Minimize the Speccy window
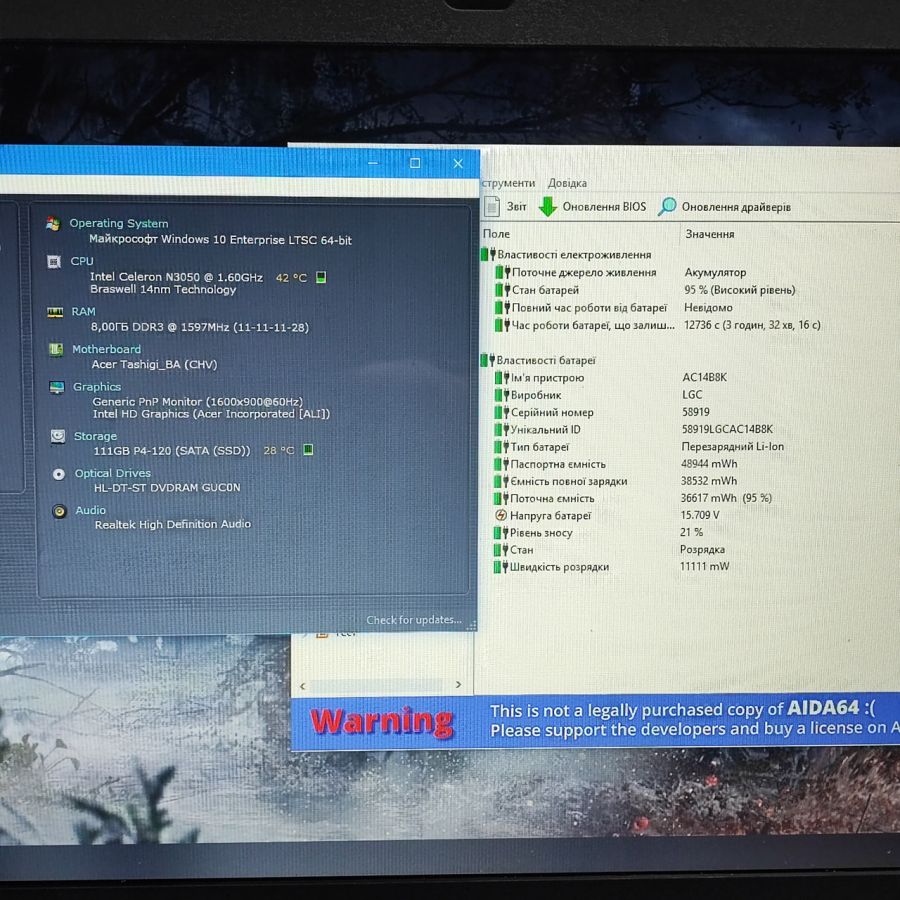The height and width of the screenshot is (900, 900). (x=373, y=163)
